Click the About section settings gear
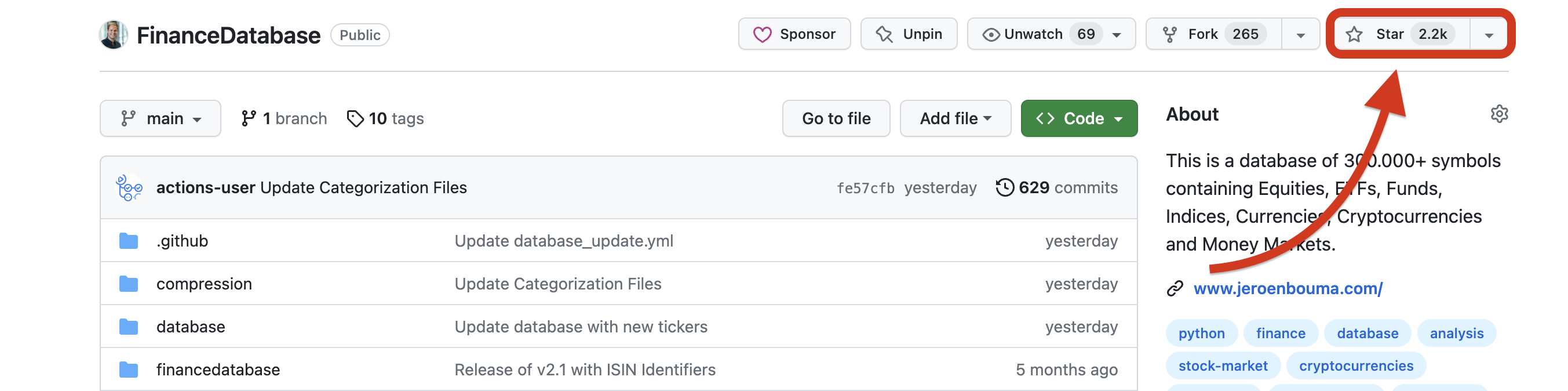Screen dimensions: 1568x391 1498,114
